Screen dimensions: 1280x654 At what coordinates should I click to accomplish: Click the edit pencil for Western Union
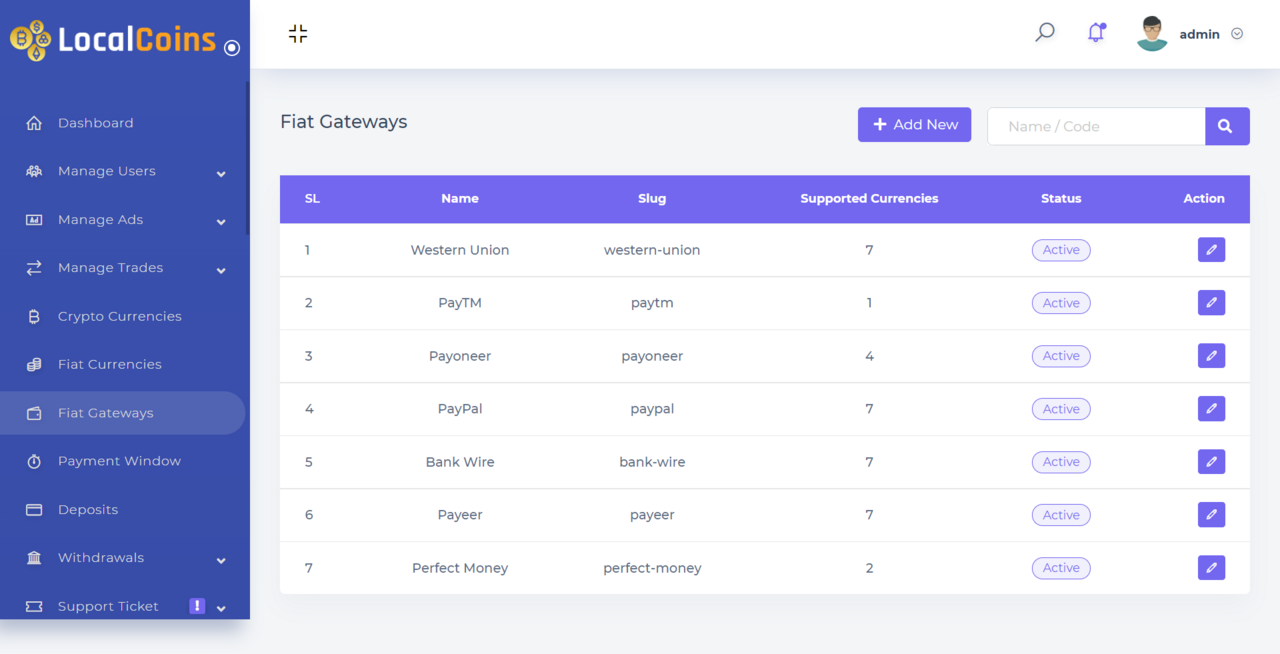click(x=1211, y=250)
